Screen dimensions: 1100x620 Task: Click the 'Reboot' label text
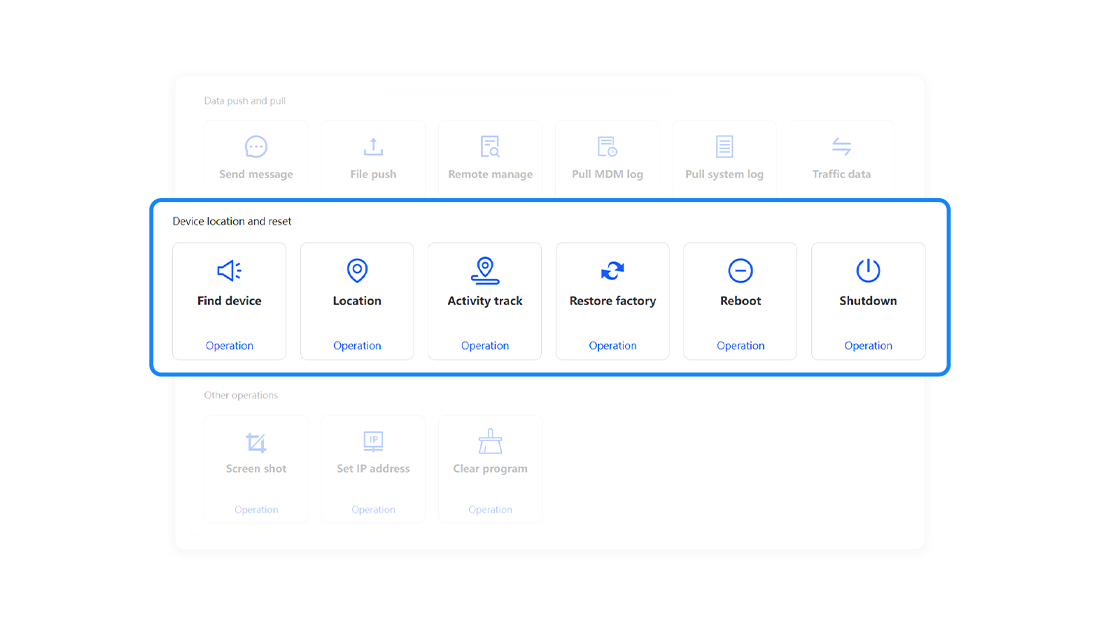click(740, 301)
